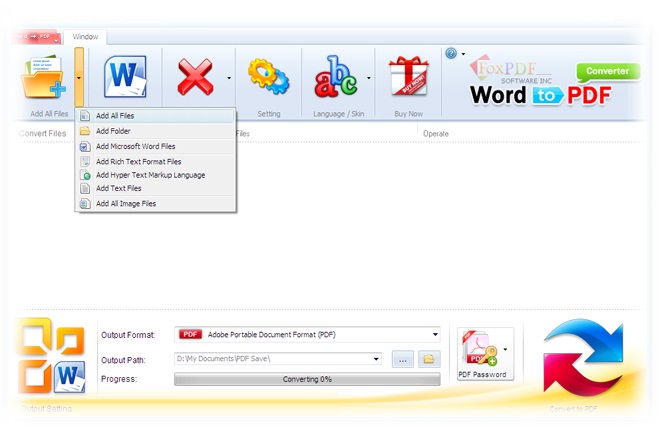This screenshot has height=431, width=660.
Task: Click the Output Path text field
Action: 273,359
